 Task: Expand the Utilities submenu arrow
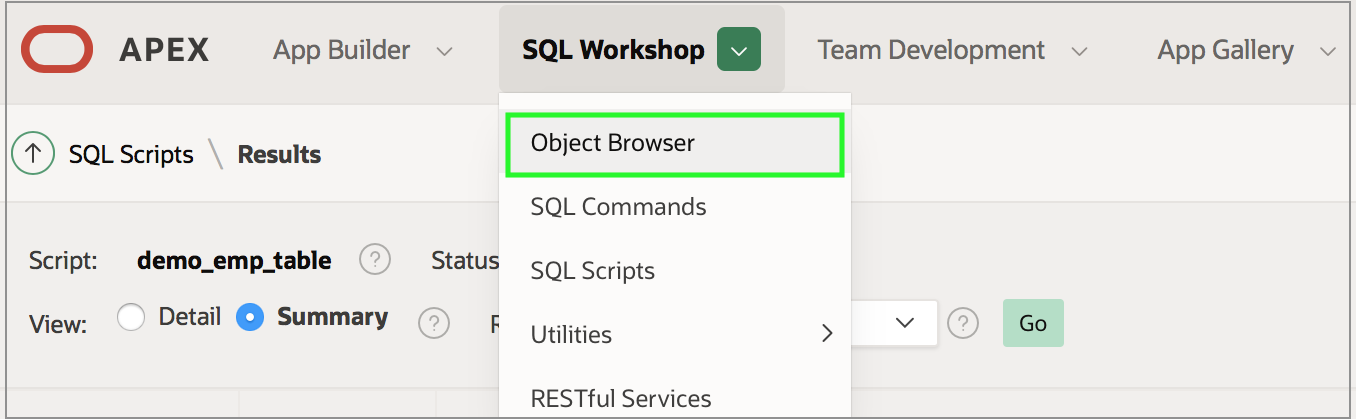point(827,334)
